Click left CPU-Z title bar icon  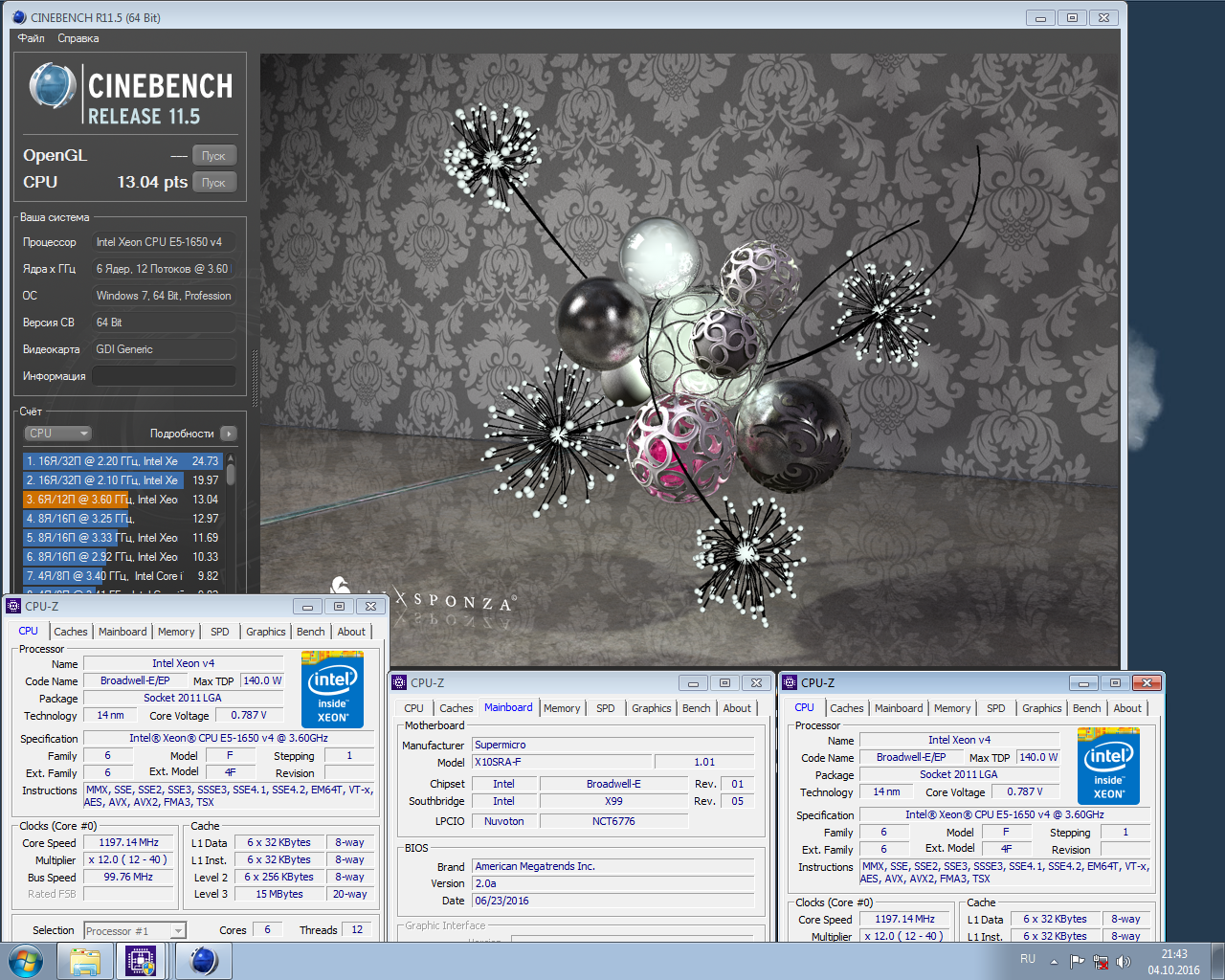click(x=13, y=606)
